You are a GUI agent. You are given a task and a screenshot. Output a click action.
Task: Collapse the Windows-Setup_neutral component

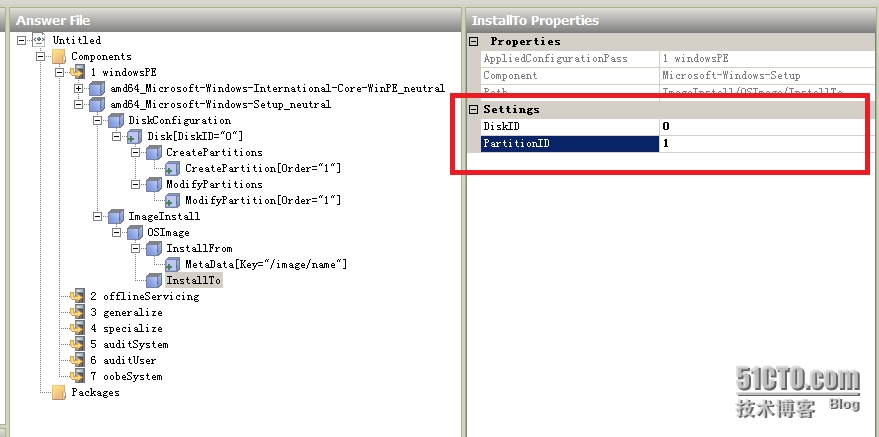(78, 105)
